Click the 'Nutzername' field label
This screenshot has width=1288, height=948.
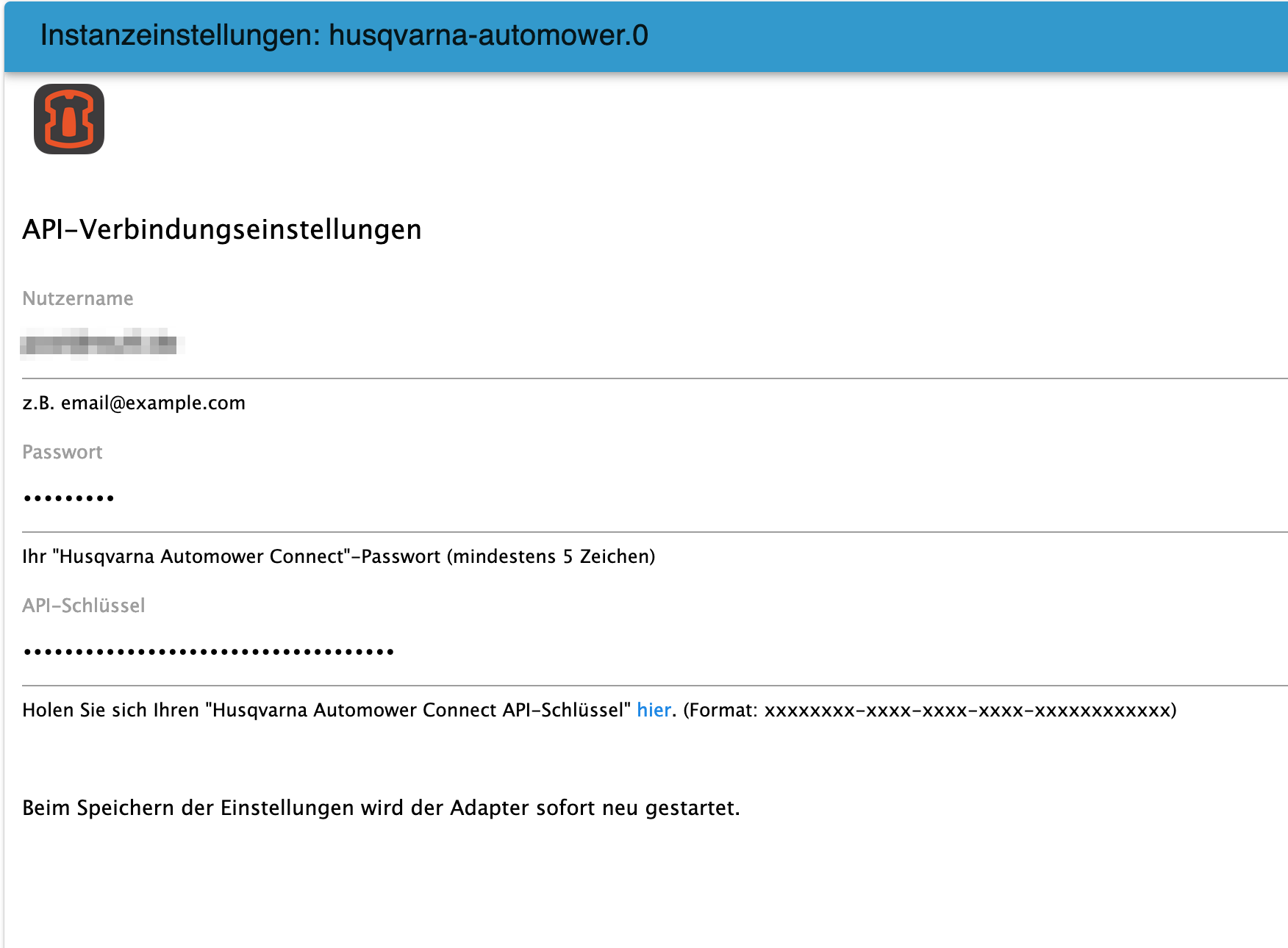tap(78, 298)
